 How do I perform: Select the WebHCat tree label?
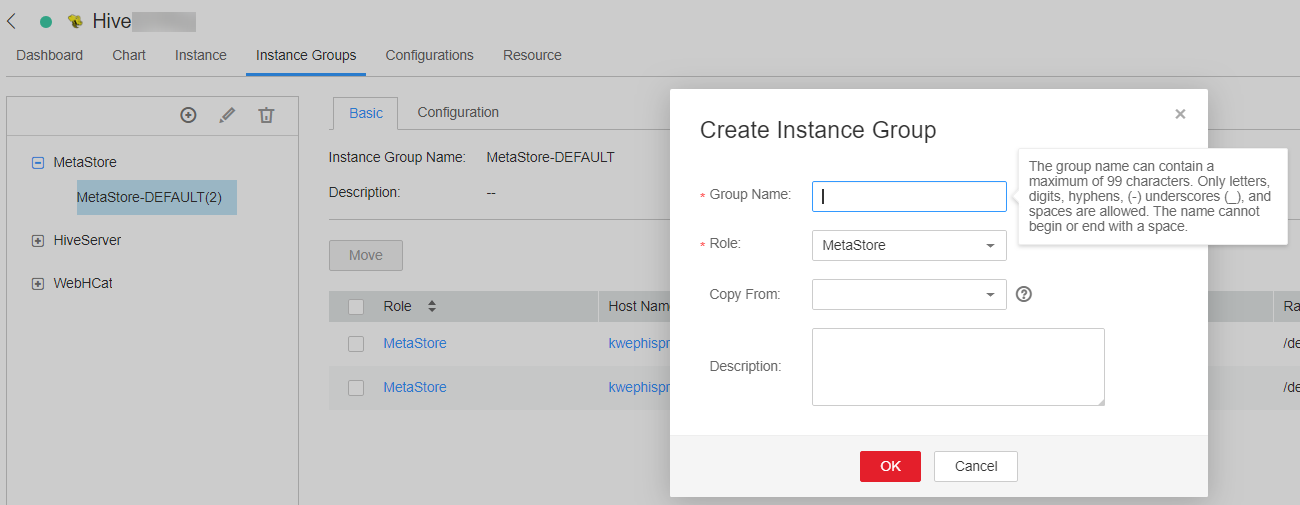click(x=83, y=284)
